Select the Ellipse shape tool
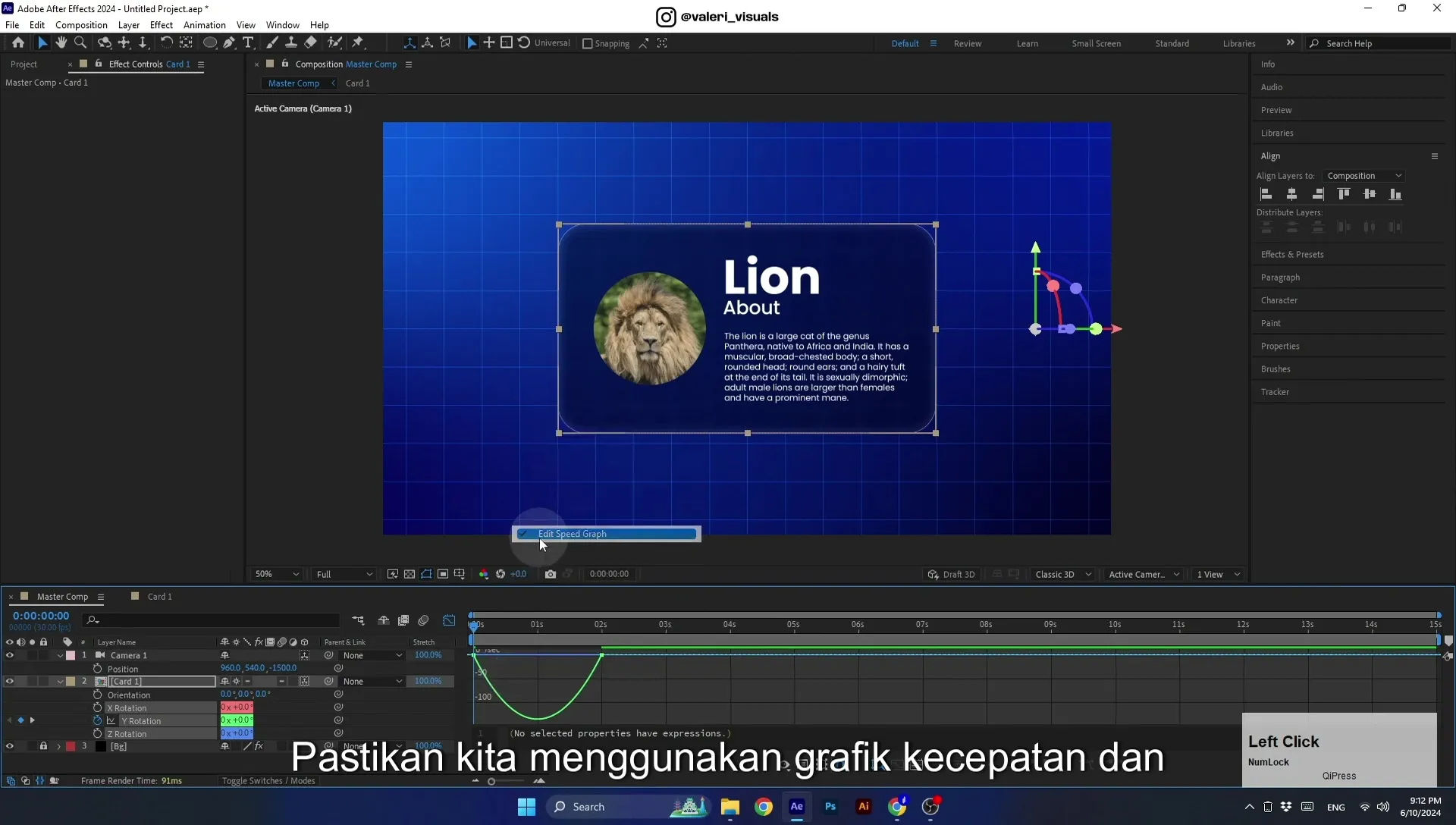This screenshot has height=825, width=1456. 210,43
